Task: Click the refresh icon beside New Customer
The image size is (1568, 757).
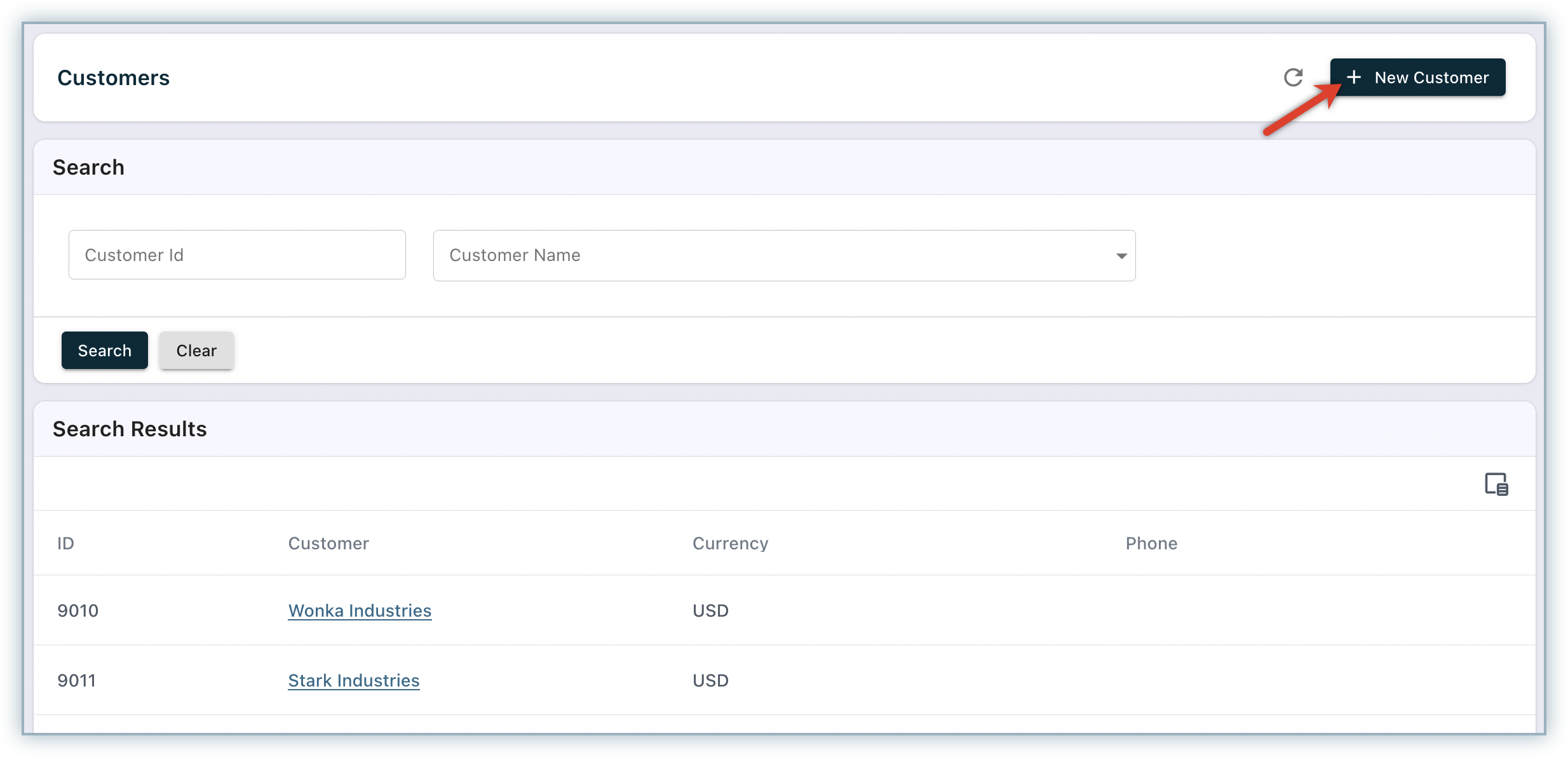Action: [x=1293, y=77]
